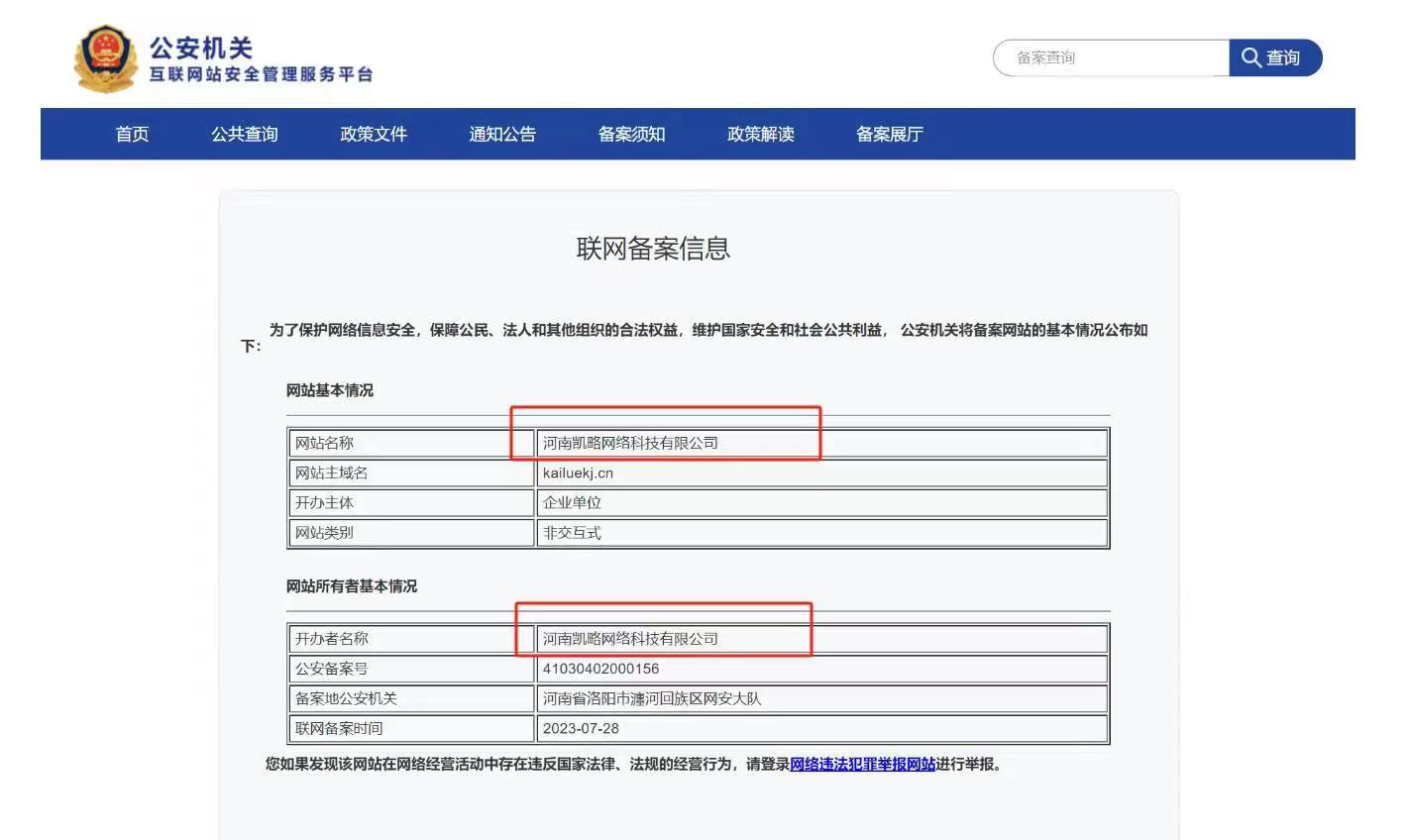Go to 公共查询 in the navigation bar
The height and width of the screenshot is (840, 1413).
tap(244, 134)
